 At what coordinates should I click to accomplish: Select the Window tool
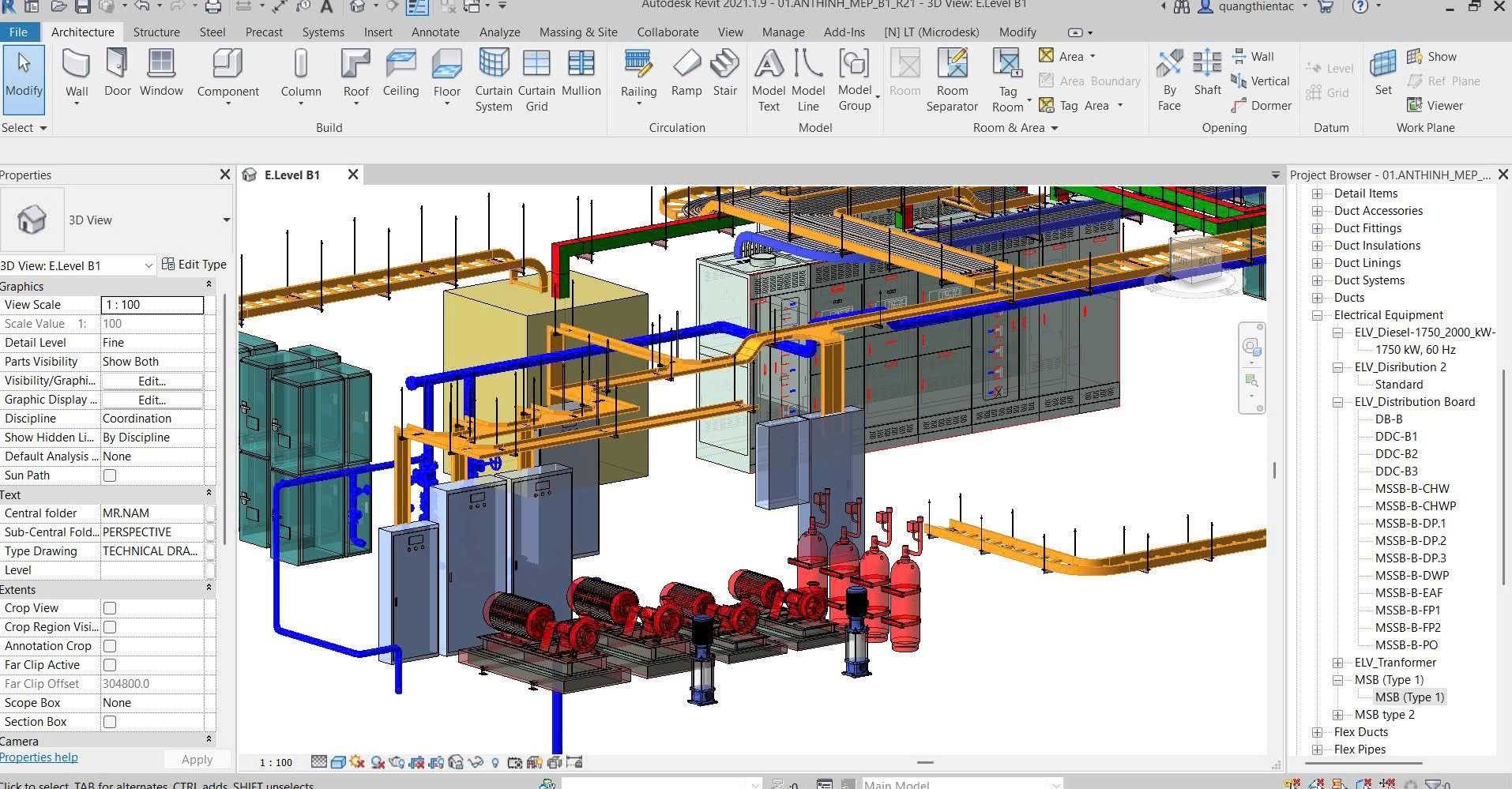tap(161, 73)
